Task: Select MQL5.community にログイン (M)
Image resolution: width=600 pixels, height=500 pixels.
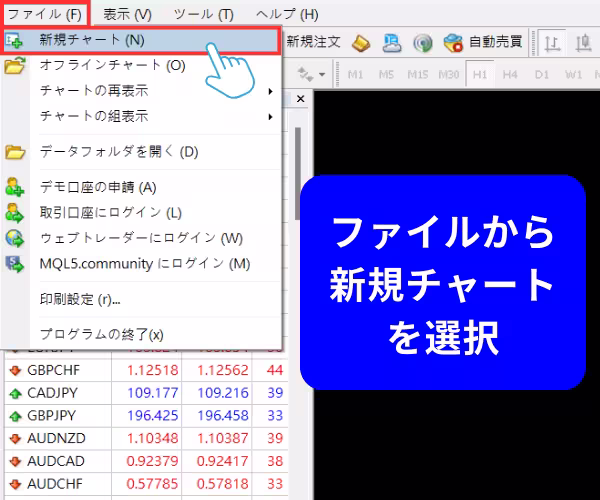Action: pos(141,264)
